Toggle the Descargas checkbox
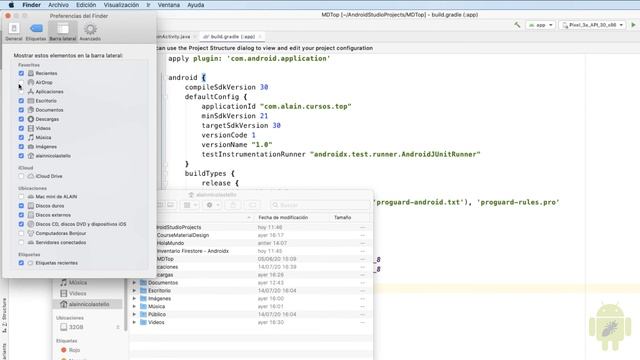This screenshot has width=640, height=360. coord(21,119)
